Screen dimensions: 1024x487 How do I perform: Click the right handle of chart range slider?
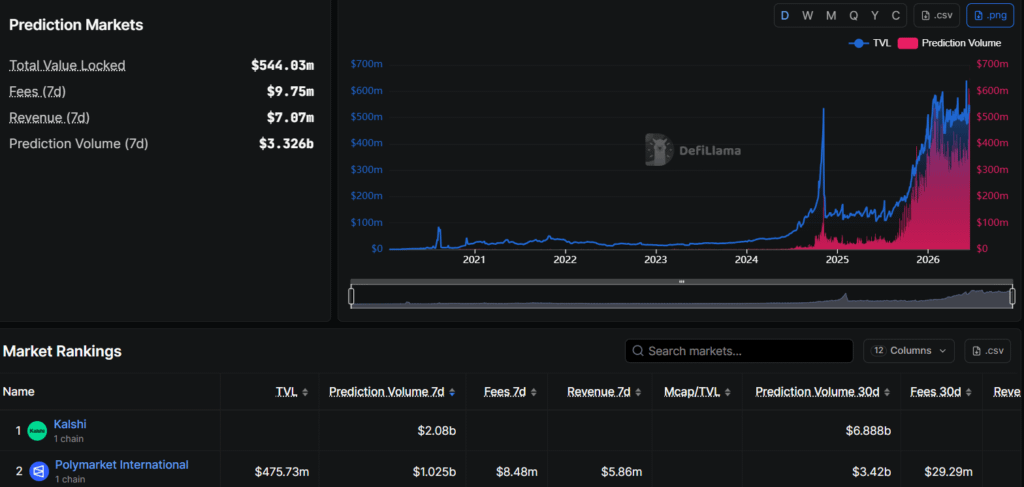(1012, 296)
